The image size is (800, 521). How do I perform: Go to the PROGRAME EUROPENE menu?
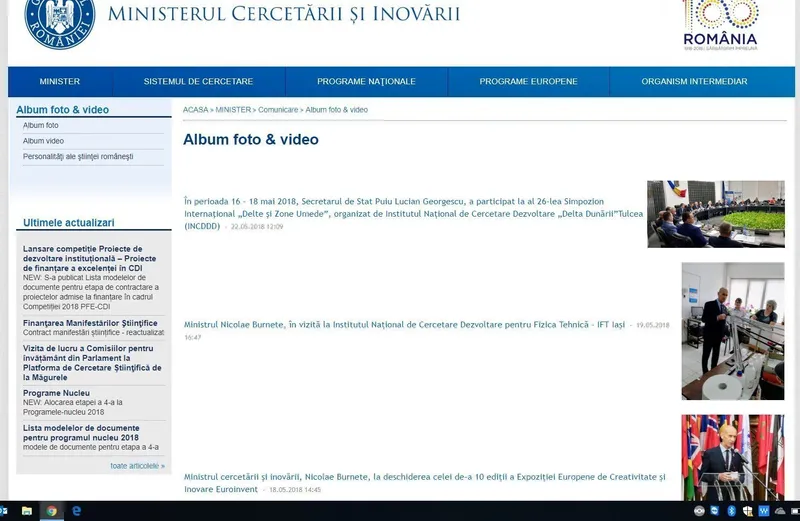tap(528, 82)
